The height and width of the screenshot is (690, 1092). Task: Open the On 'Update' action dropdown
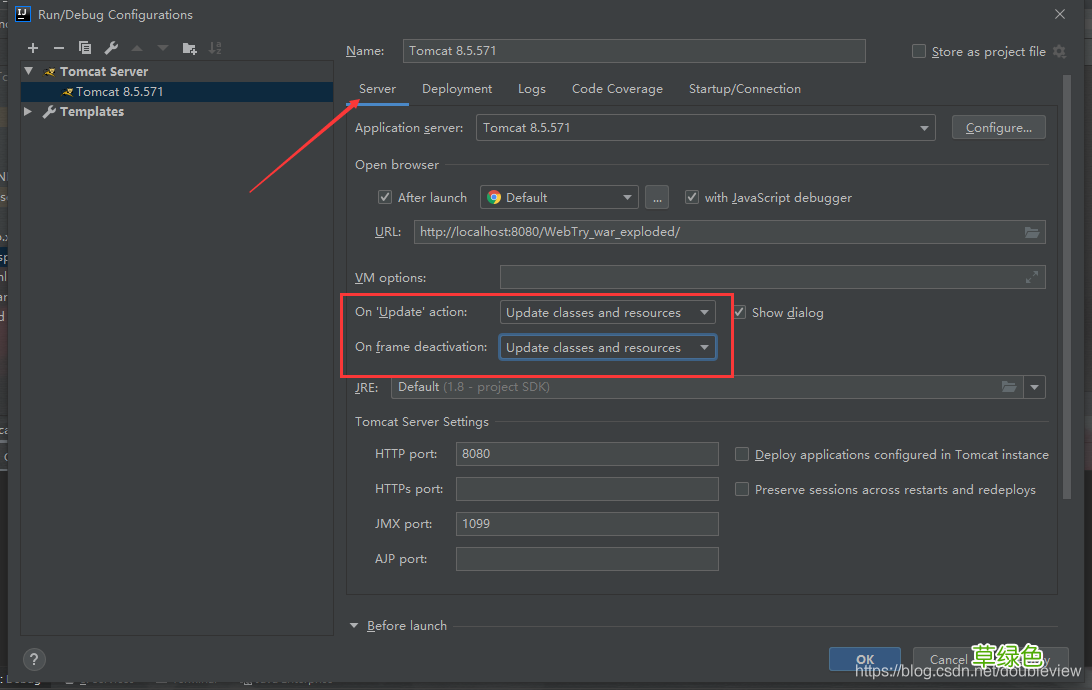point(607,313)
